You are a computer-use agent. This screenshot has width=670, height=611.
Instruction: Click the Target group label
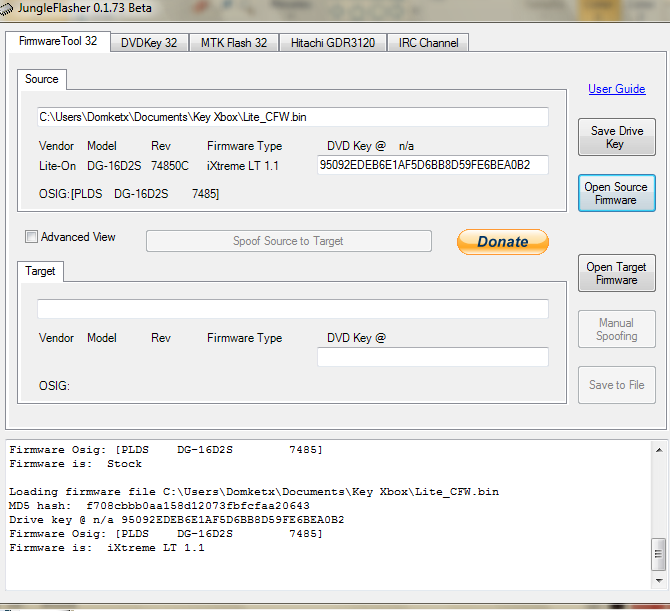click(40, 271)
